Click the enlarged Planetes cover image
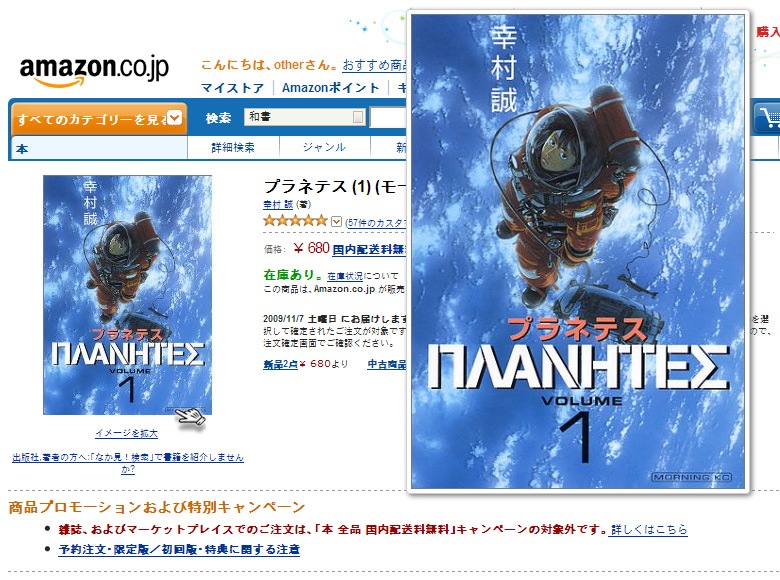This screenshot has width=780, height=580. pyautogui.click(x=578, y=251)
